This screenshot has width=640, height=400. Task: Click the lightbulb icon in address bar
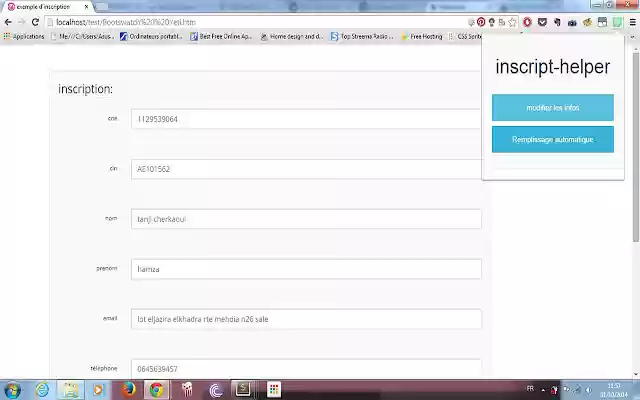point(492,22)
